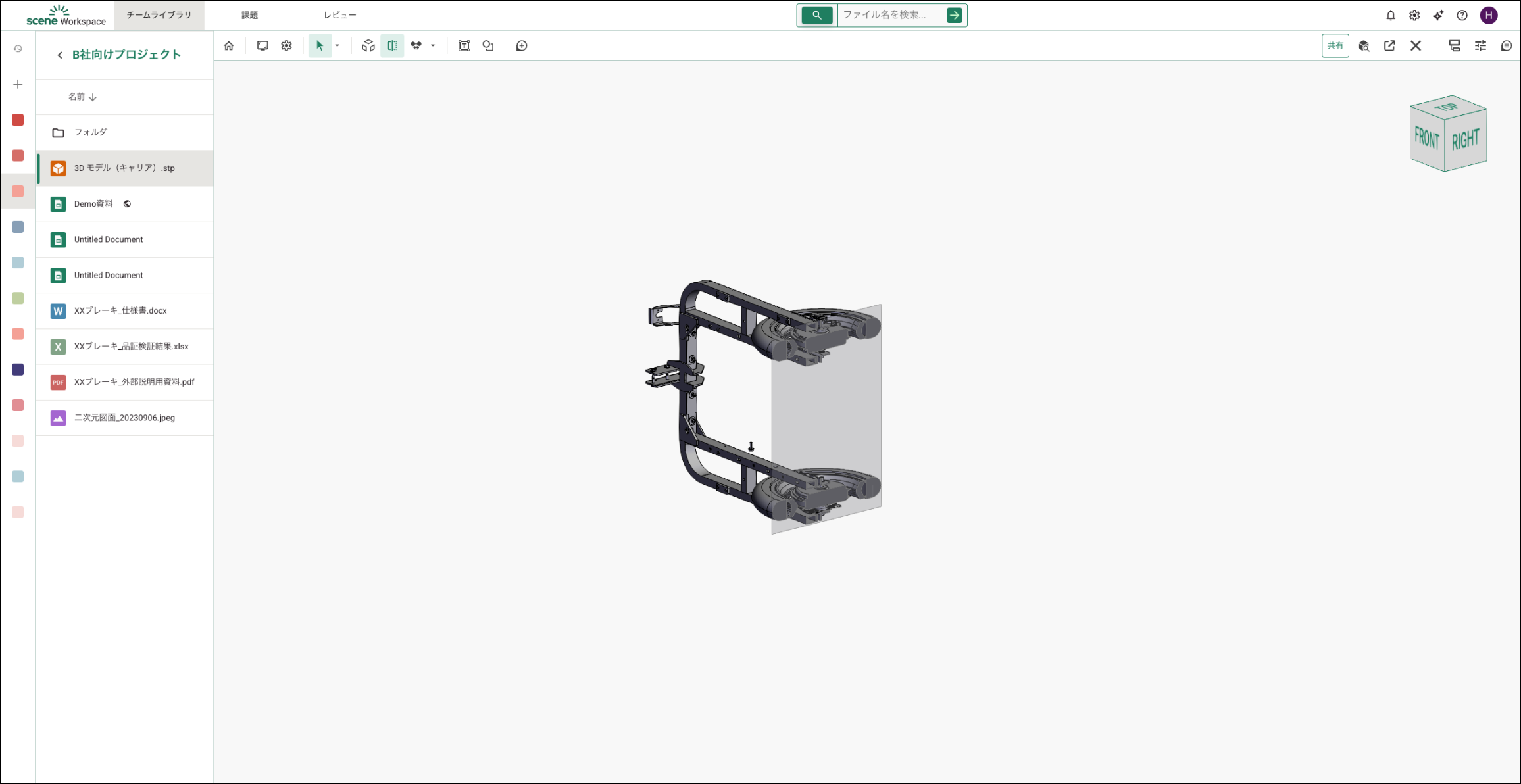
Task: Select the measure distance tool
Action: click(416, 46)
